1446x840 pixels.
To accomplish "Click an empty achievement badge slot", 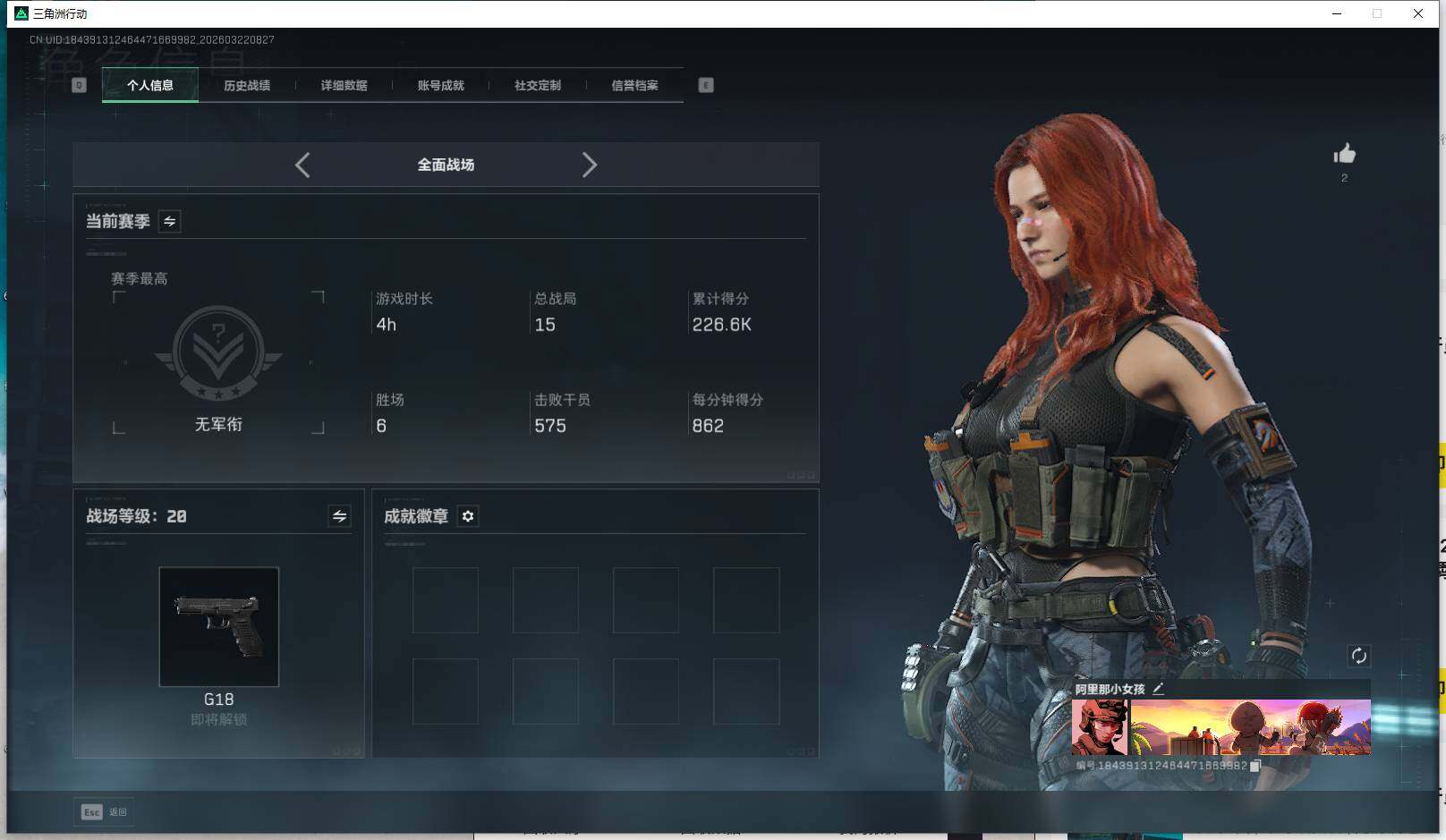I will coord(446,600).
